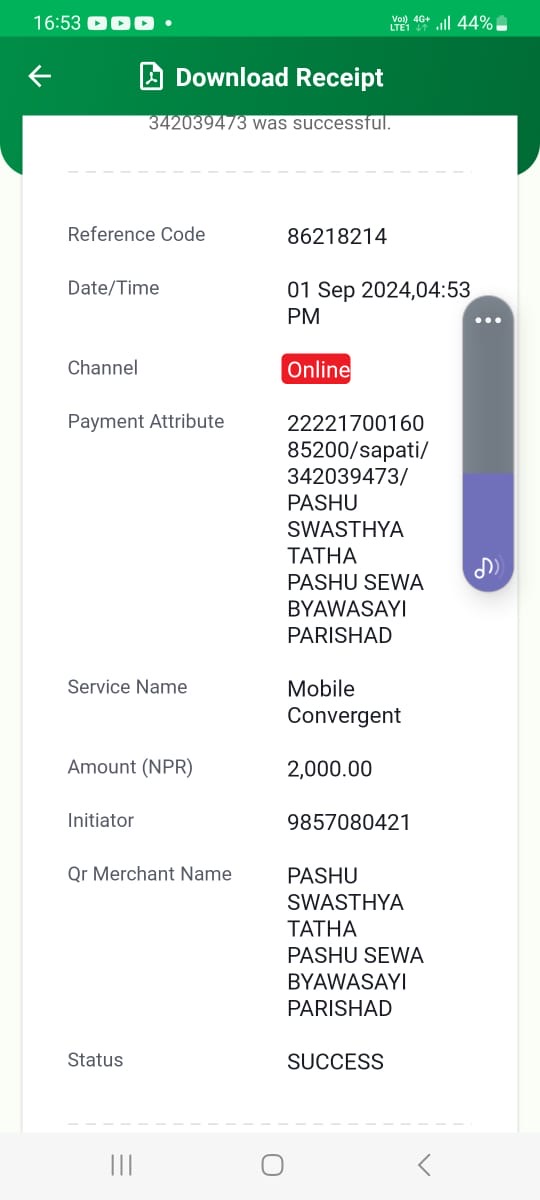540x1200 pixels.
Task: Tap the initiator number 9857080421
Action: 349,823
